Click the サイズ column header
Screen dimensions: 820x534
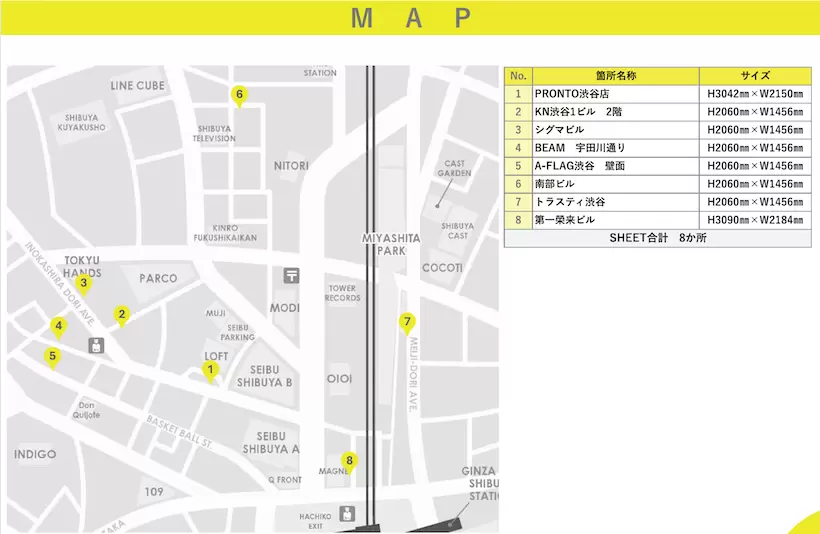point(754,76)
